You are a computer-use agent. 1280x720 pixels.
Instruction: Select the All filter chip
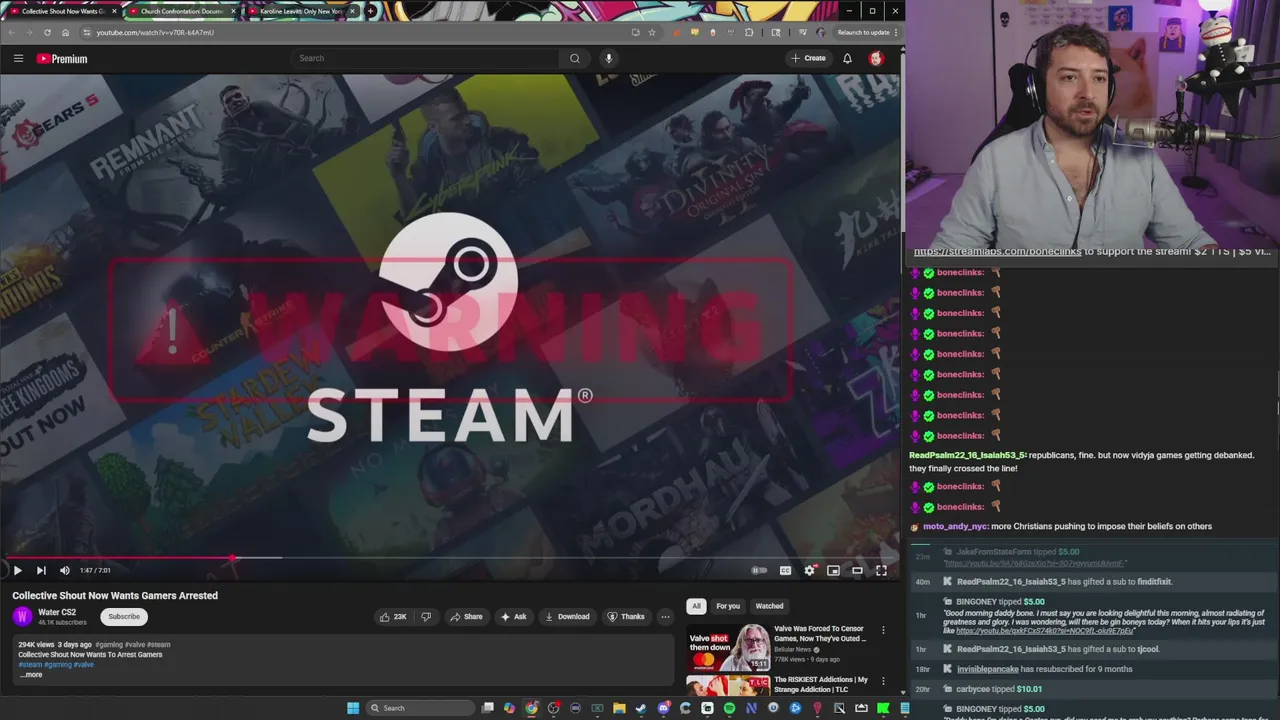(696, 606)
